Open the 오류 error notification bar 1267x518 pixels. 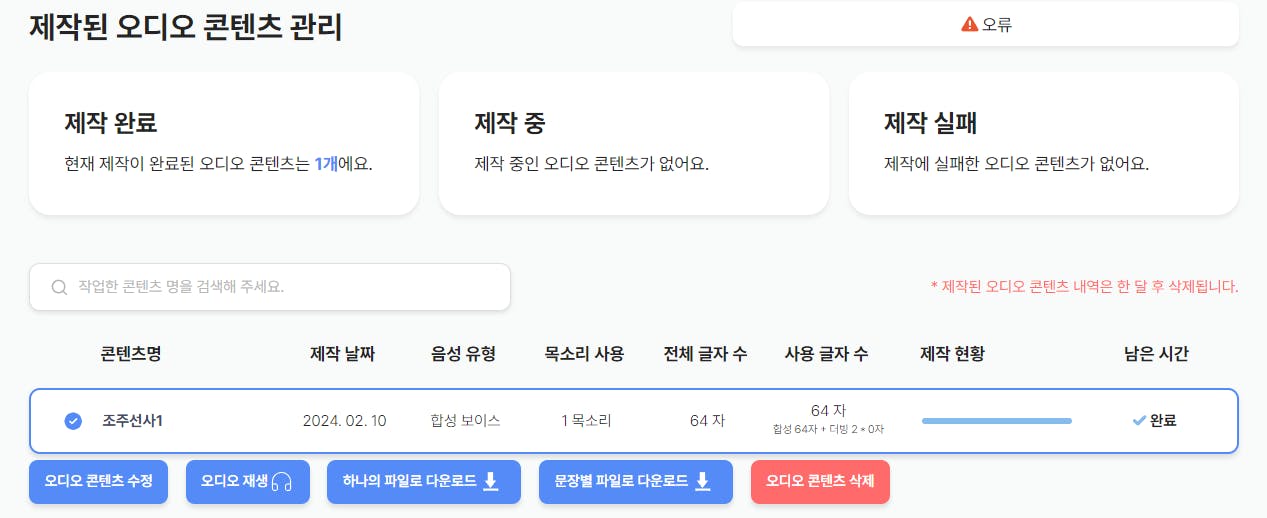(986, 24)
